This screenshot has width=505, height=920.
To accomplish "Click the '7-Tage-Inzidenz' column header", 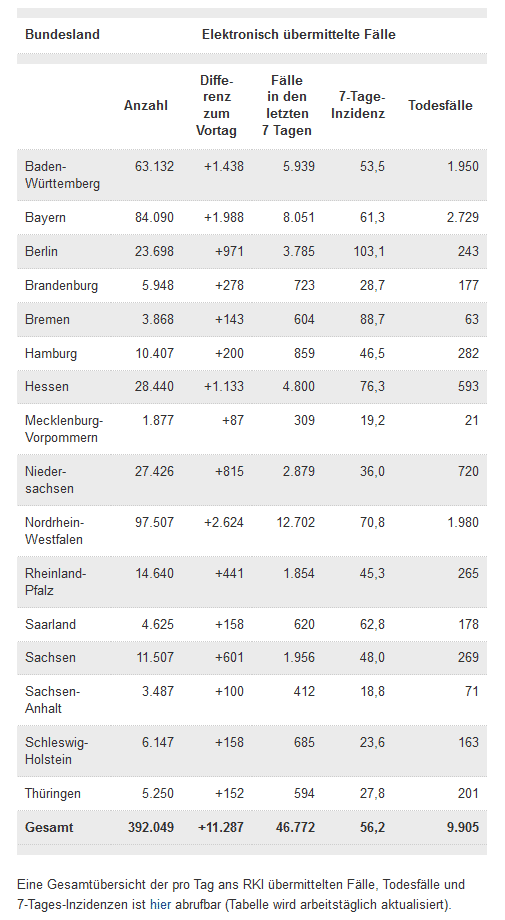I will (358, 106).
